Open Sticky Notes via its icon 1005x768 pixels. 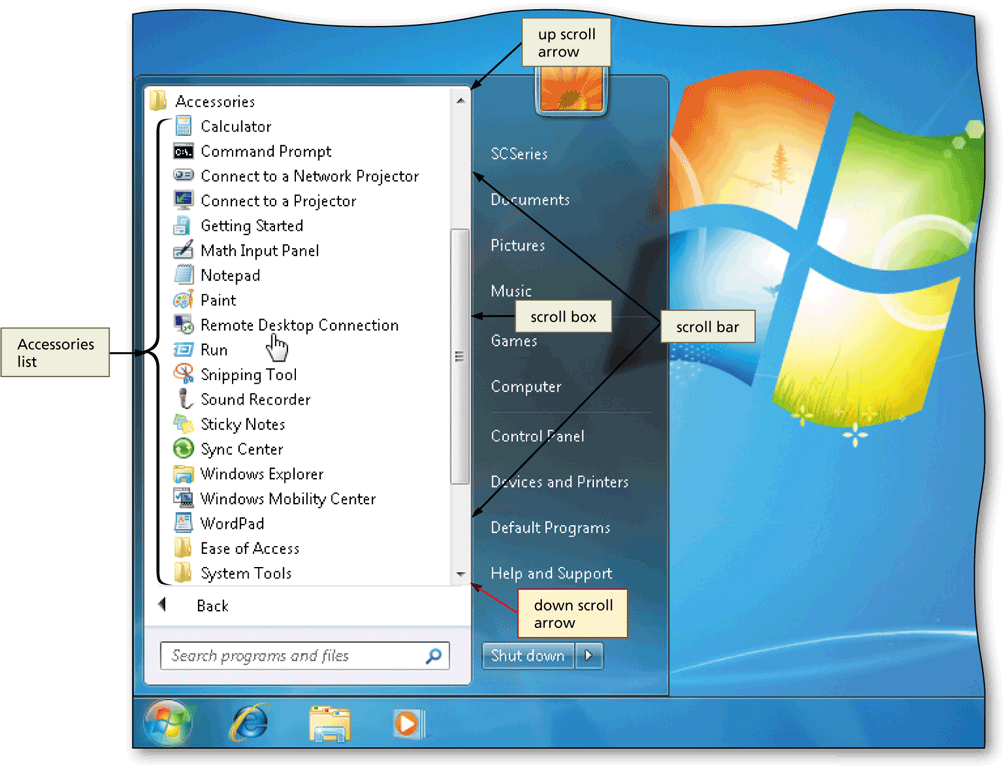183,424
